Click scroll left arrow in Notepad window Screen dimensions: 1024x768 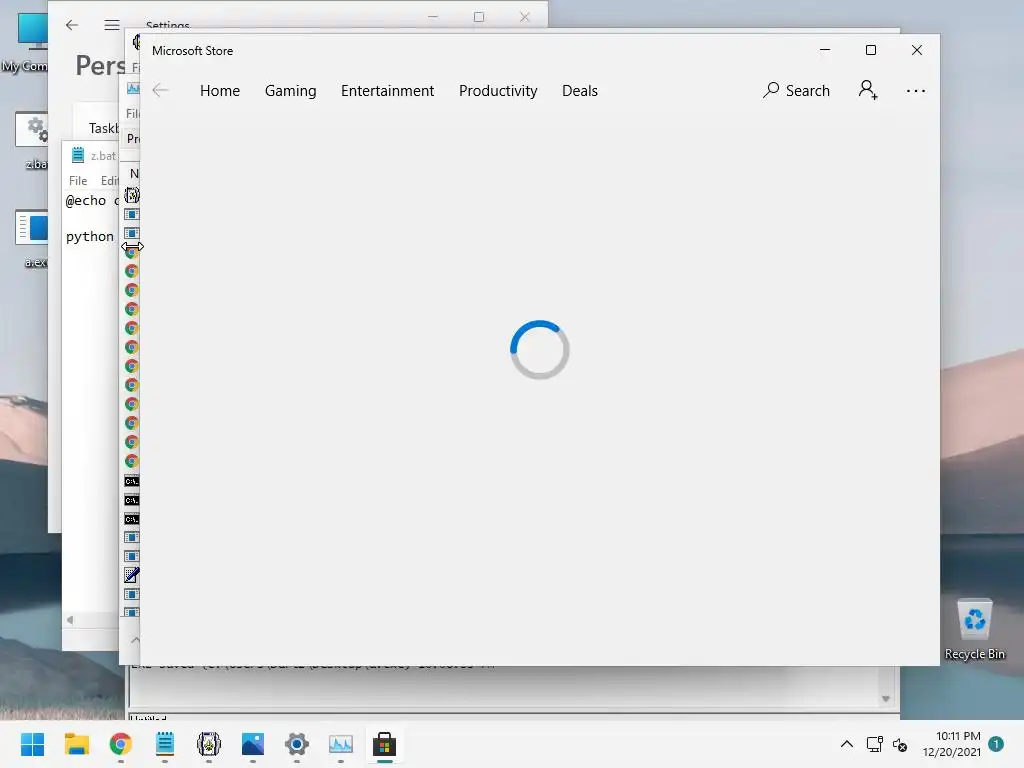70,620
